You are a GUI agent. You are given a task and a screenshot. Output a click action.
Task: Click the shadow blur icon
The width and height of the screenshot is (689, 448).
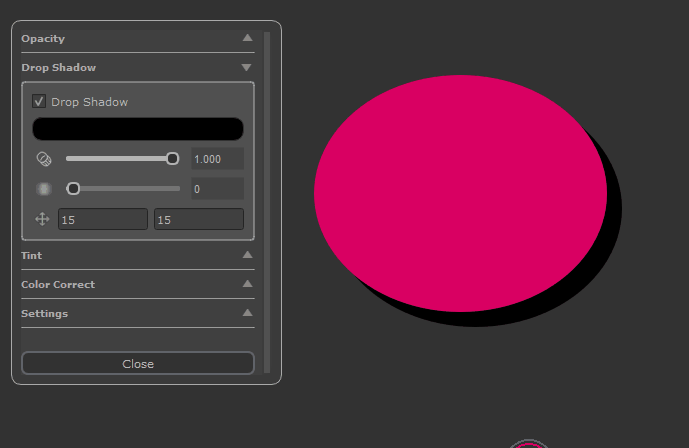(x=43, y=189)
